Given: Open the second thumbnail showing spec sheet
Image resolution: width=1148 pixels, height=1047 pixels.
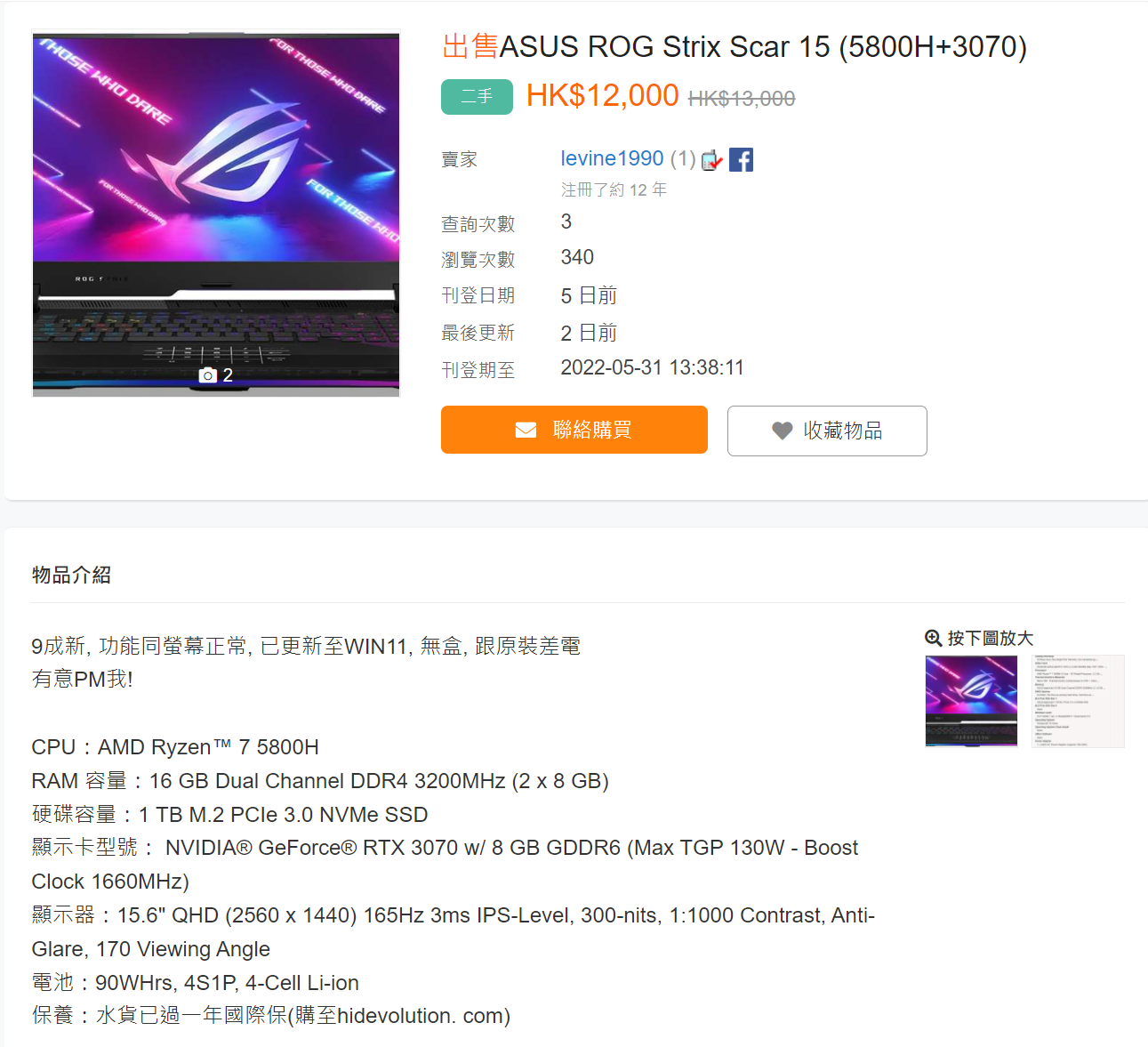Looking at the screenshot, I should point(1078,701).
